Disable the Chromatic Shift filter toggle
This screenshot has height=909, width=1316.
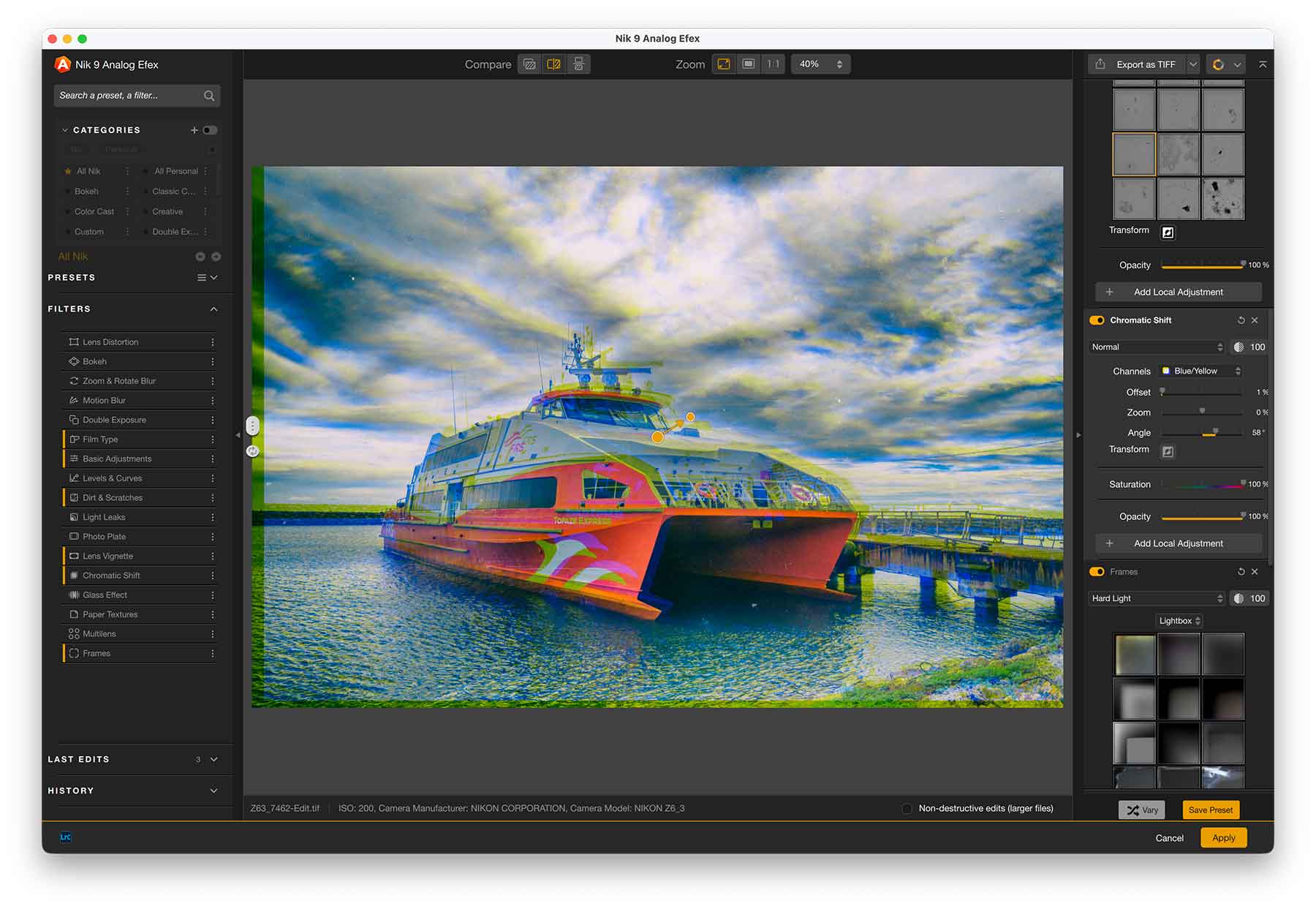1097,320
